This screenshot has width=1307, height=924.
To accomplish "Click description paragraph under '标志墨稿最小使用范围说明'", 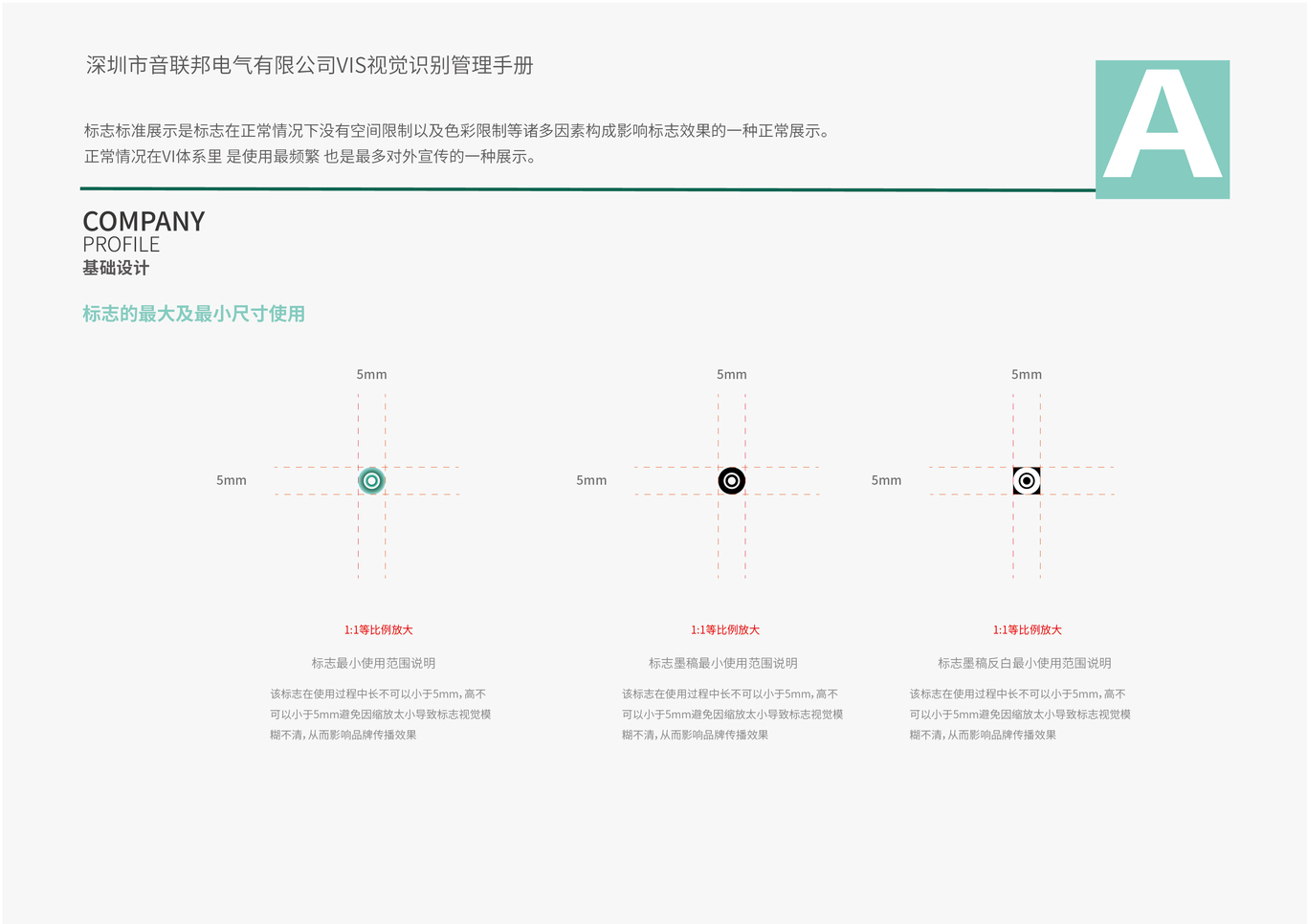I will pos(733,715).
